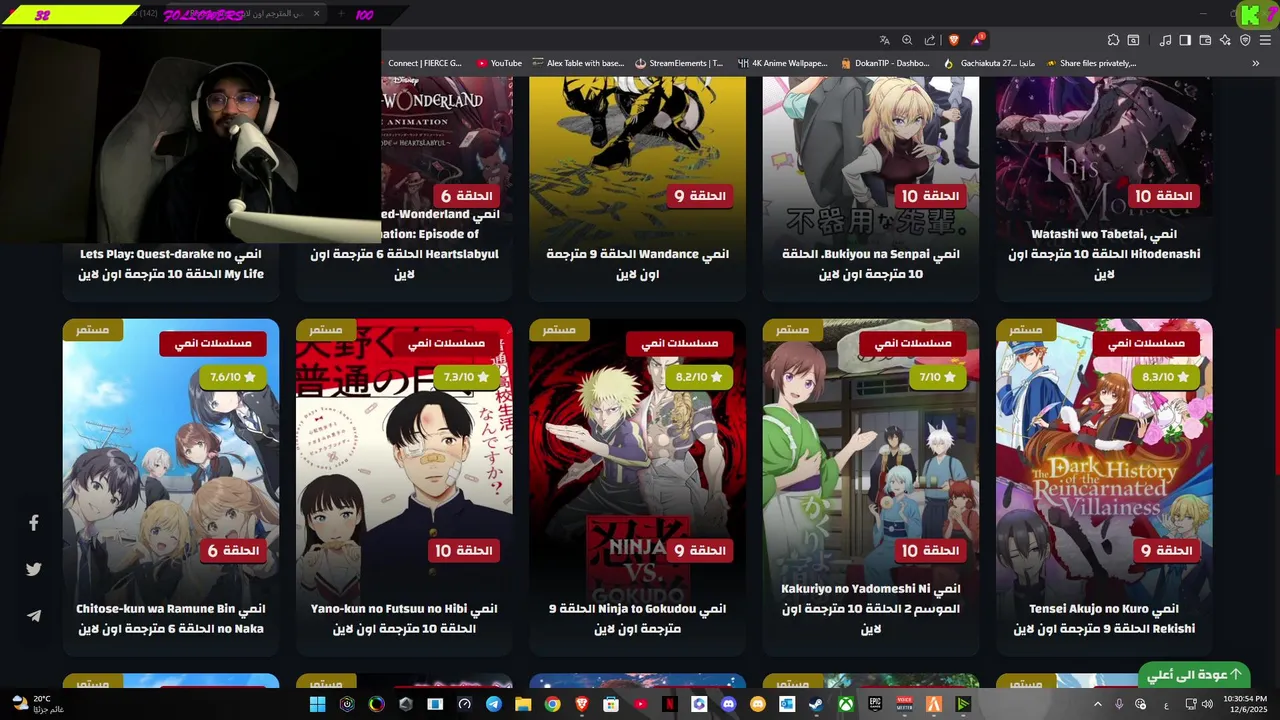Click the green back-to-top button
The height and width of the screenshot is (720, 1280).
(1195, 674)
